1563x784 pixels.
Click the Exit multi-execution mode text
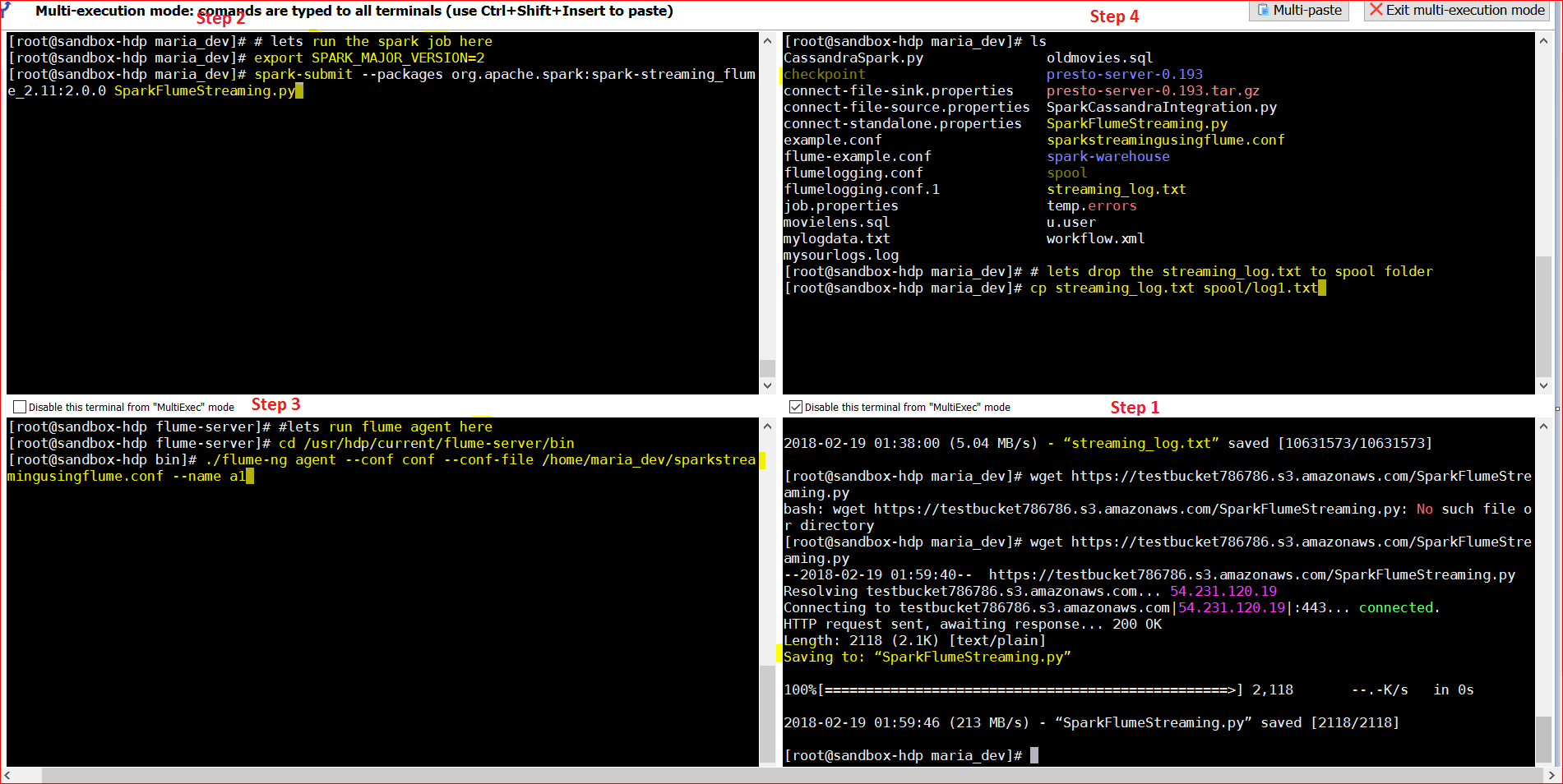[x=1465, y=10]
